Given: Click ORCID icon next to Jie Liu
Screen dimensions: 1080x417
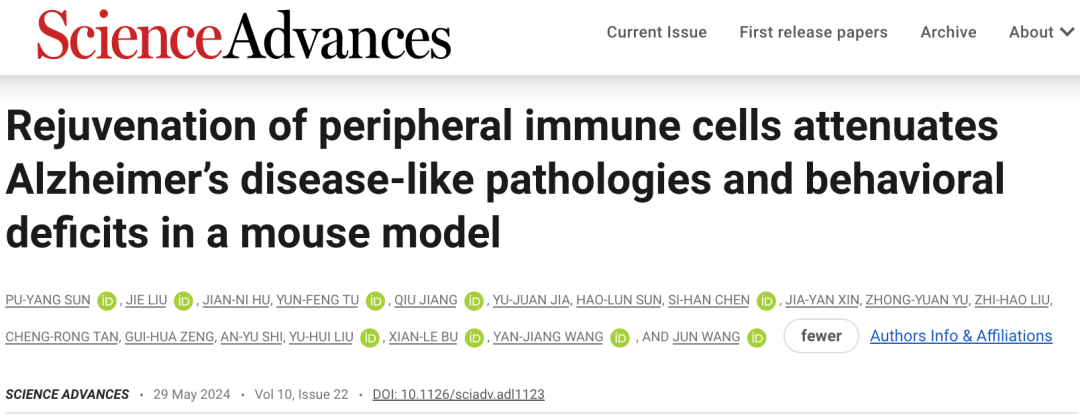Looking at the screenshot, I should (183, 300).
